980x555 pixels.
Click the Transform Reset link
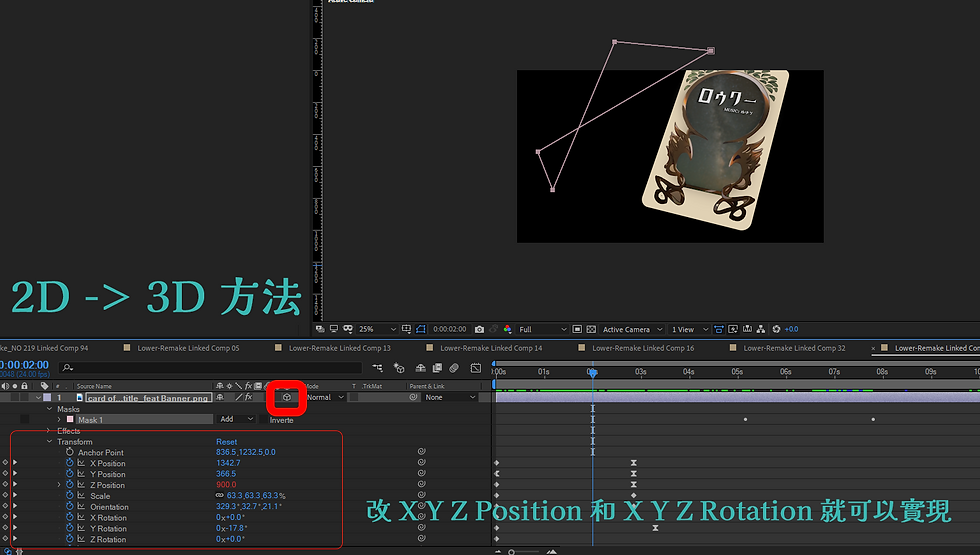tap(226, 441)
